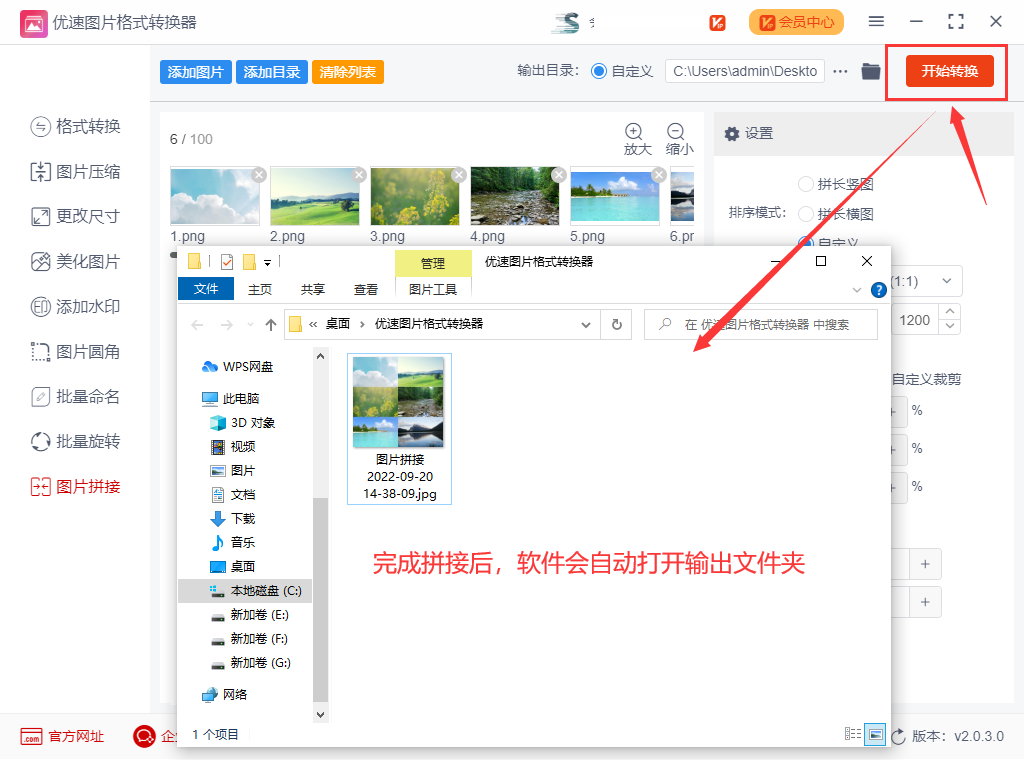
Task: Expand the Explorer ribbon chevron
Action: click(x=856, y=290)
